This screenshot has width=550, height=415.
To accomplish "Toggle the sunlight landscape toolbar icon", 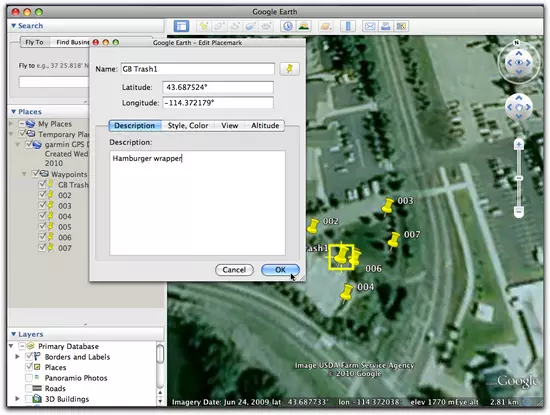I will (304, 26).
